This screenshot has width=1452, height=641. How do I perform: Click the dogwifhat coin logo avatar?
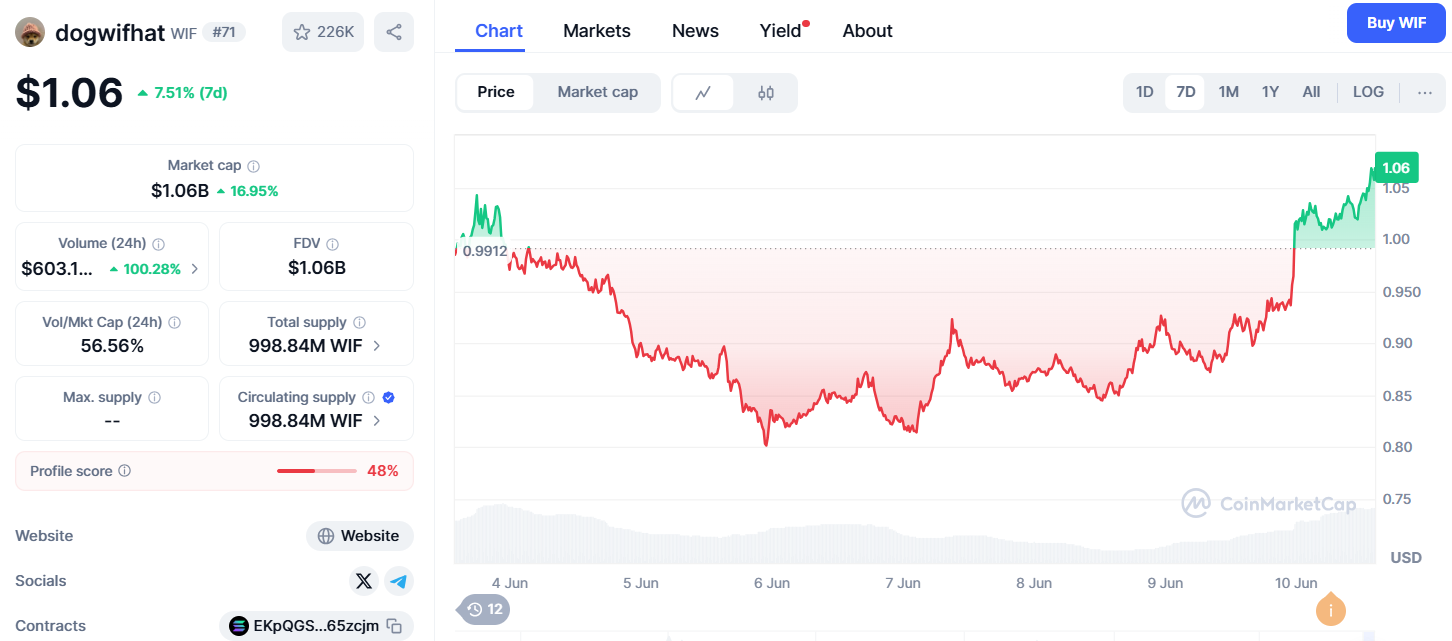point(30,32)
